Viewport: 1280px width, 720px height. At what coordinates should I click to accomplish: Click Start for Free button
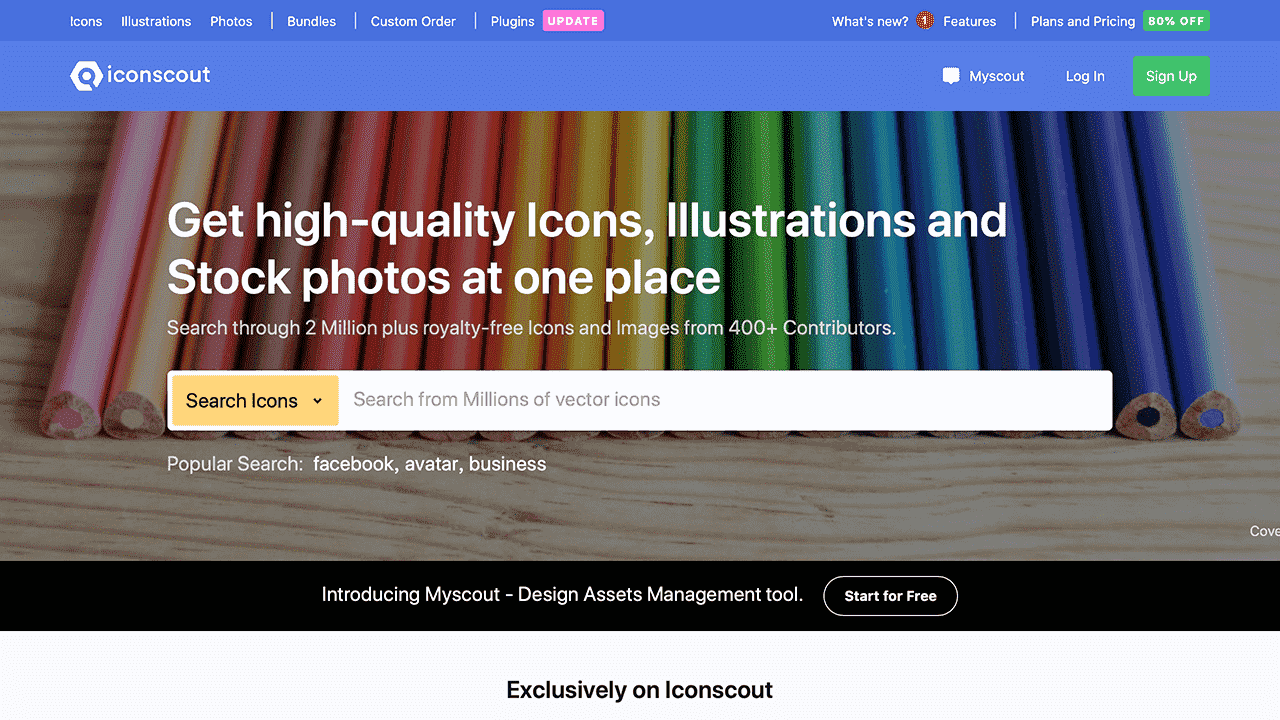(x=890, y=596)
